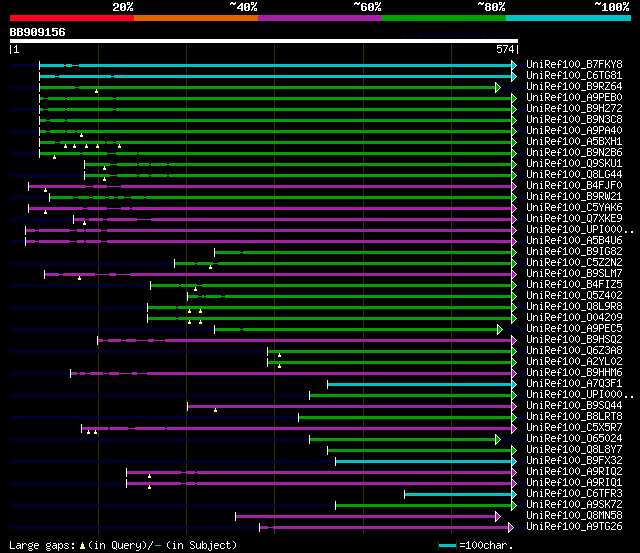The height and width of the screenshot is (553, 640).
Task: Click the UniRef100_Q8L8Y7 label
Action: coord(574,450)
